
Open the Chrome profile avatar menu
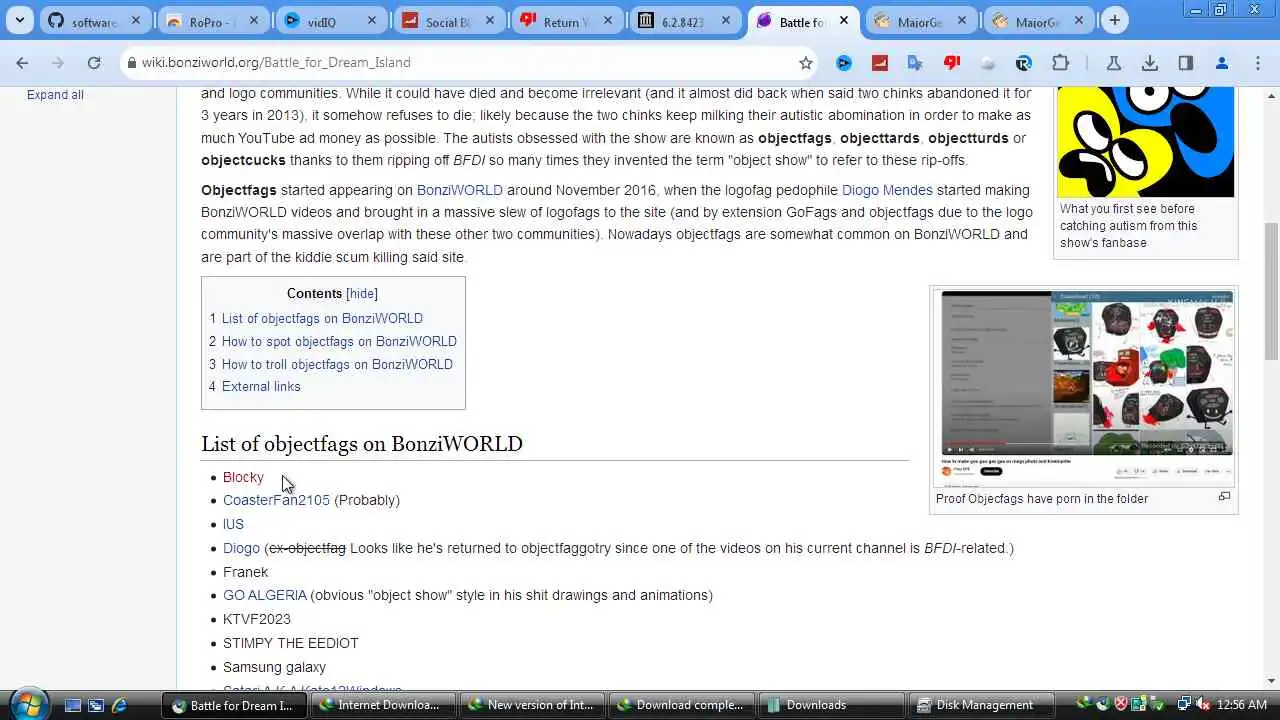tap(1222, 62)
